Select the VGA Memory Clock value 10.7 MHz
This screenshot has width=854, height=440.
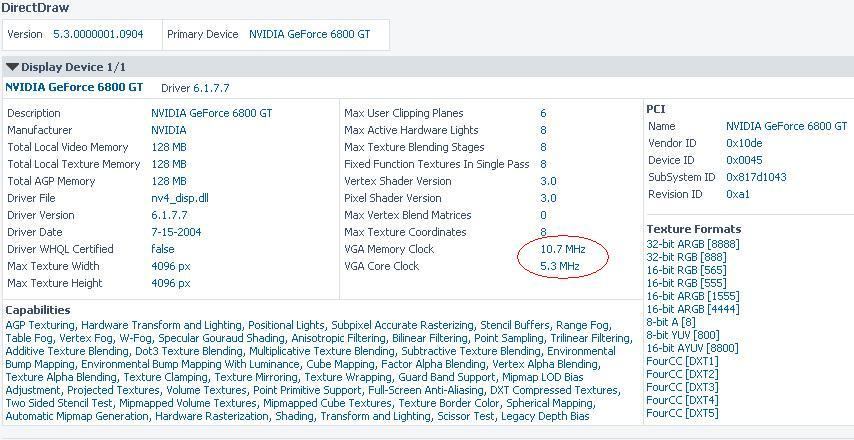[x=563, y=249]
